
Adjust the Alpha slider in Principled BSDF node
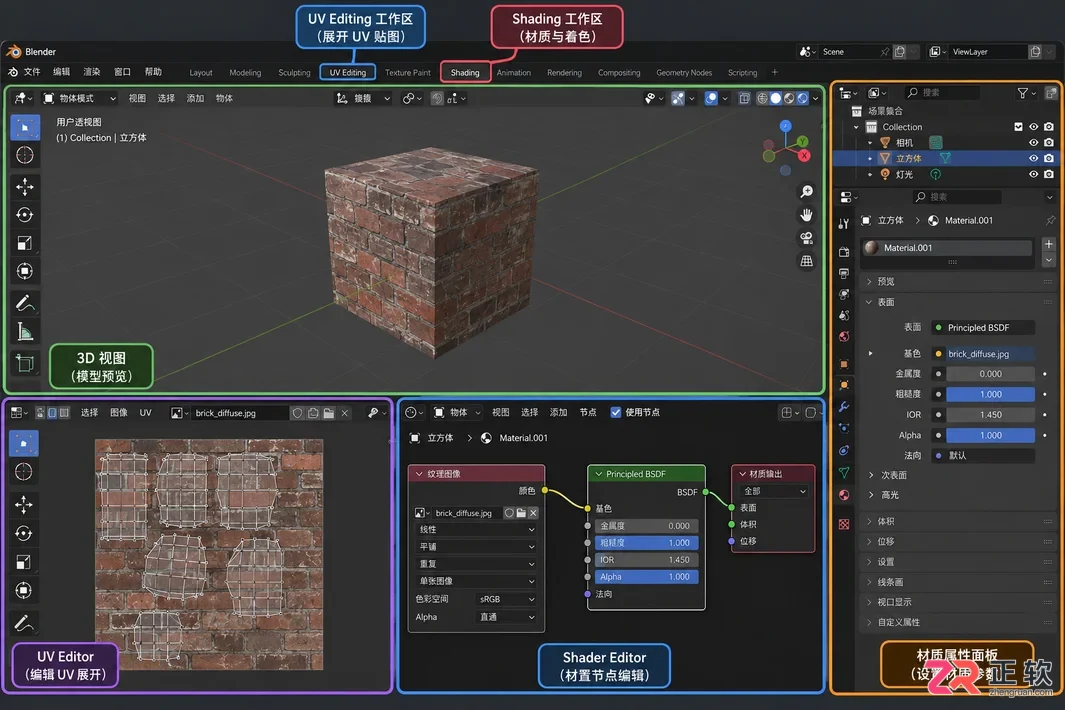646,577
